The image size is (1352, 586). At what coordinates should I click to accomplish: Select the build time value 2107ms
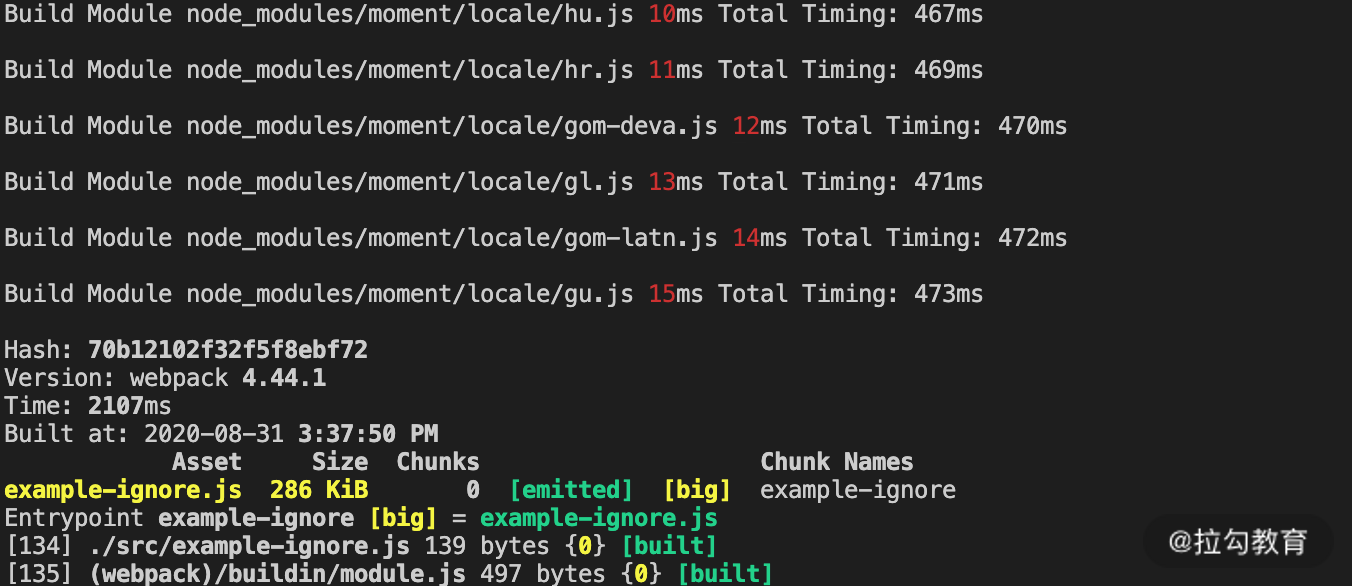(x=129, y=406)
